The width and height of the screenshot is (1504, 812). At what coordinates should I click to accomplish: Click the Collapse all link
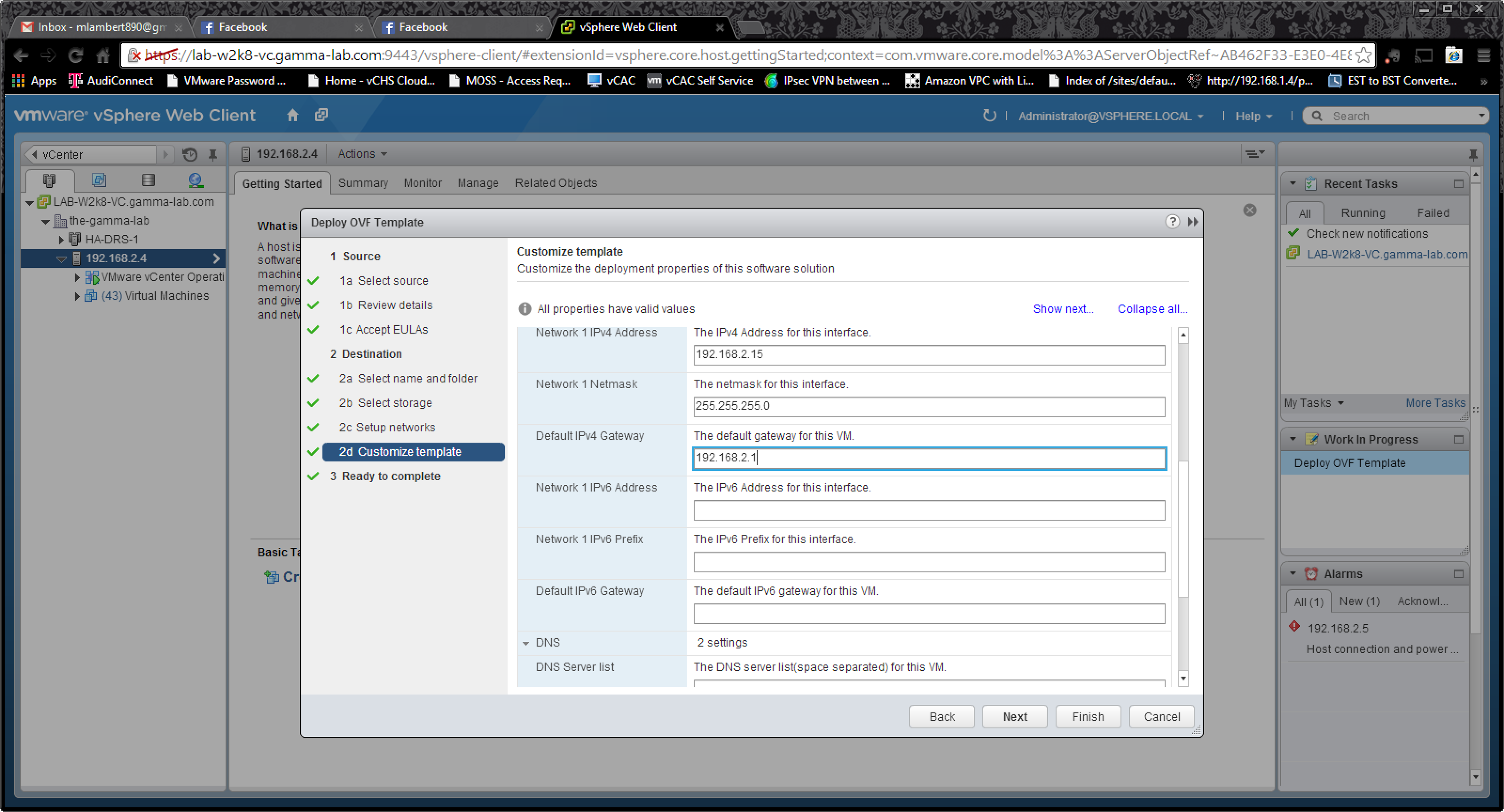1151,309
